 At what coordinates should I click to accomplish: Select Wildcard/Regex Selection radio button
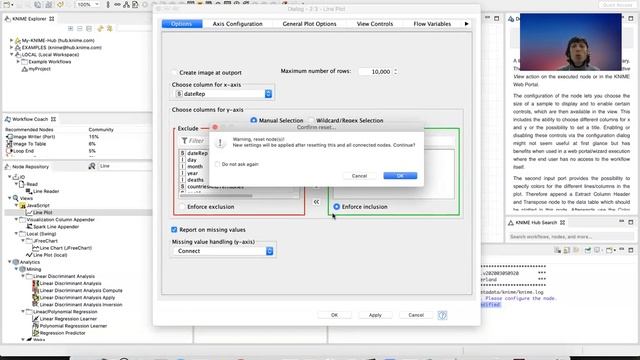pos(311,120)
